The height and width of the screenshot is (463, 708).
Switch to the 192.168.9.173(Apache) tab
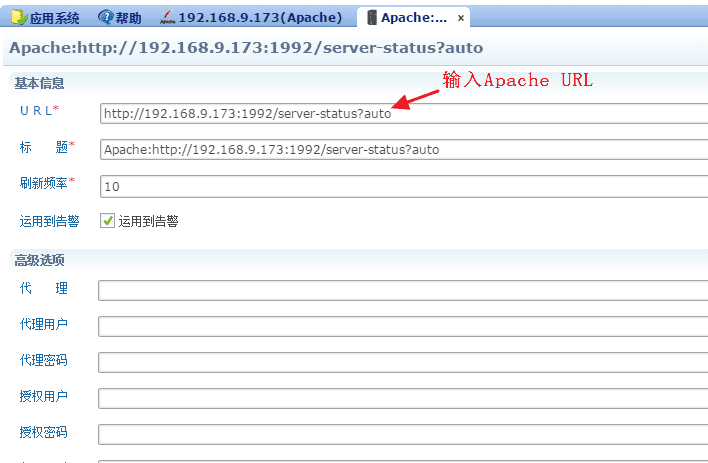(x=251, y=18)
